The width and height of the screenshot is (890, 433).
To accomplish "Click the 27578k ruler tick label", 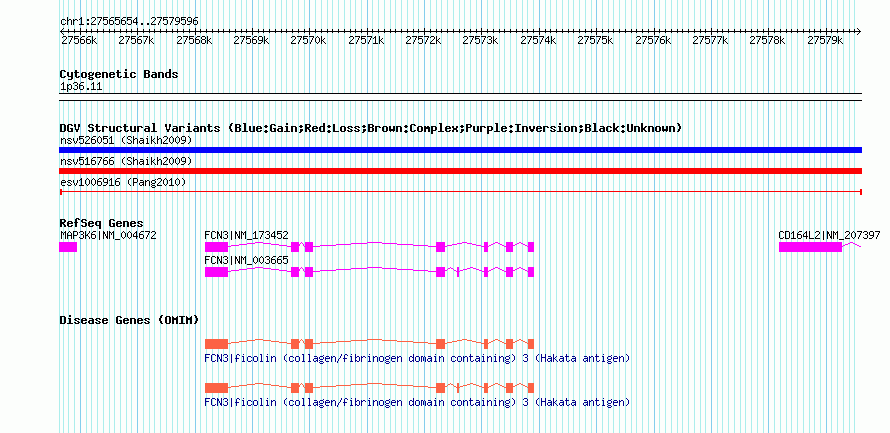I will pyautogui.click(x=767, y=40).
